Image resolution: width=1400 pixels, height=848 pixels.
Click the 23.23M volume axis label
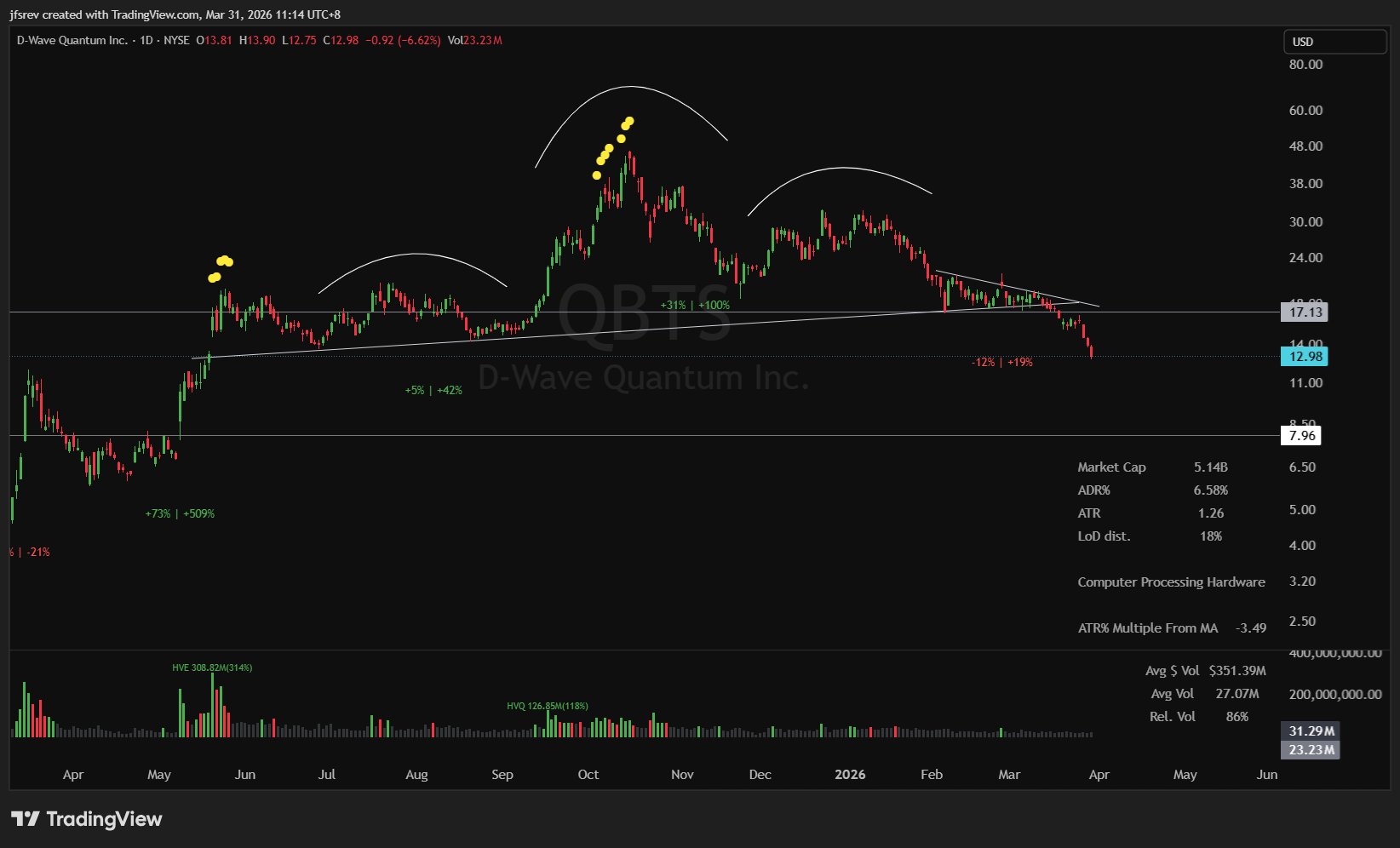(1311, 750)
